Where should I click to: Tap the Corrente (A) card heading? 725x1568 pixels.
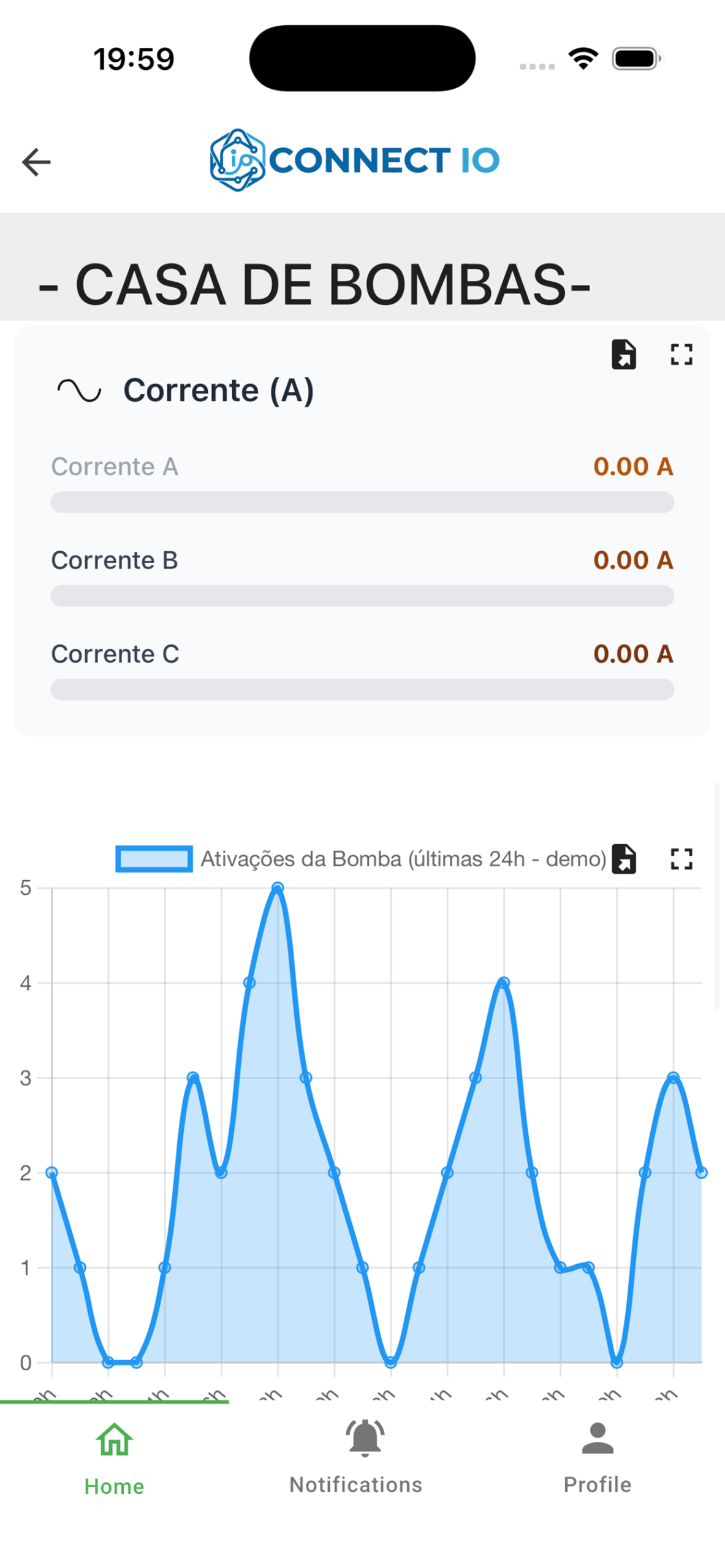[219, 390]
